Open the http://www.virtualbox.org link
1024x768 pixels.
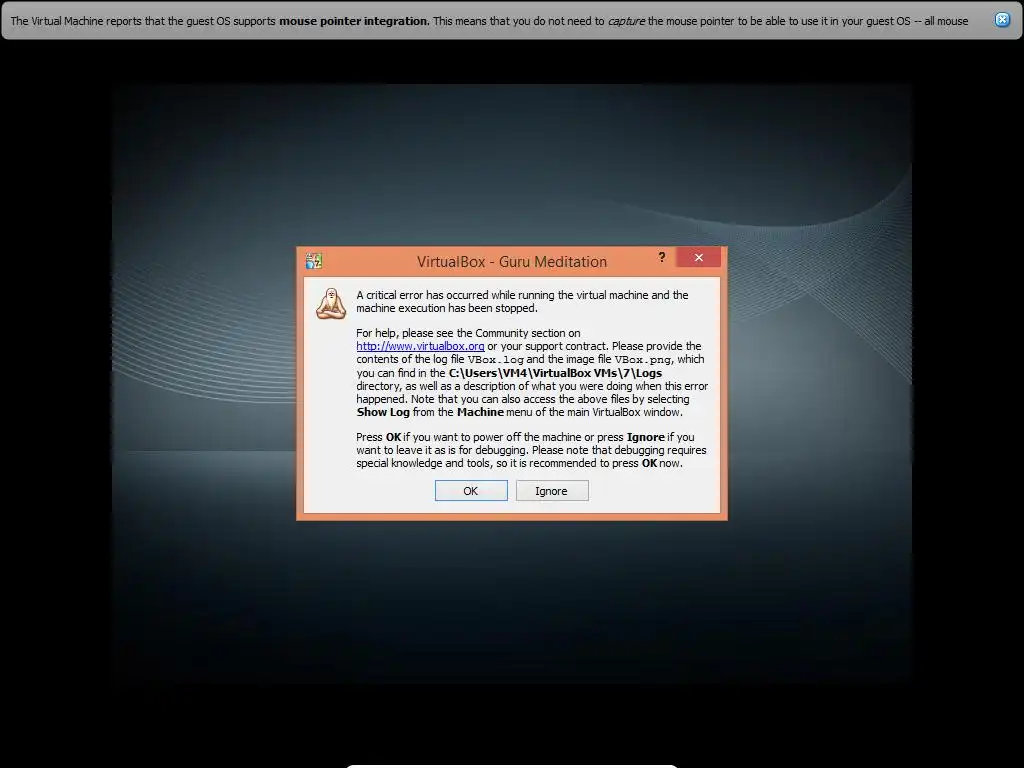[420, 346]
